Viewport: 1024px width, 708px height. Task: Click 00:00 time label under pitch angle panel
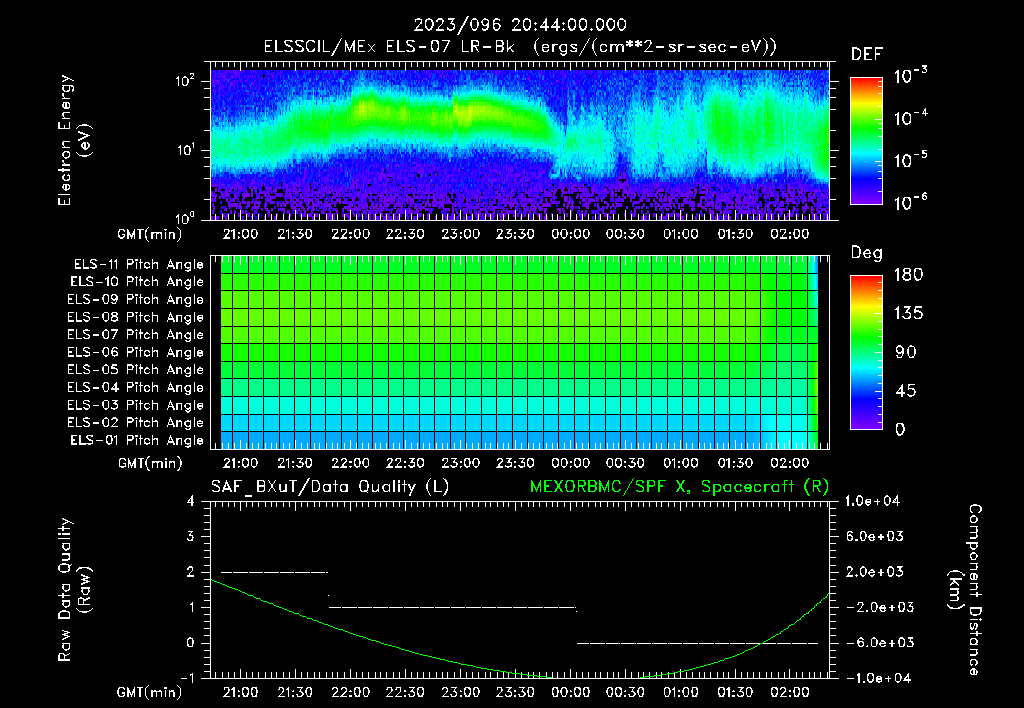point(570,464)
